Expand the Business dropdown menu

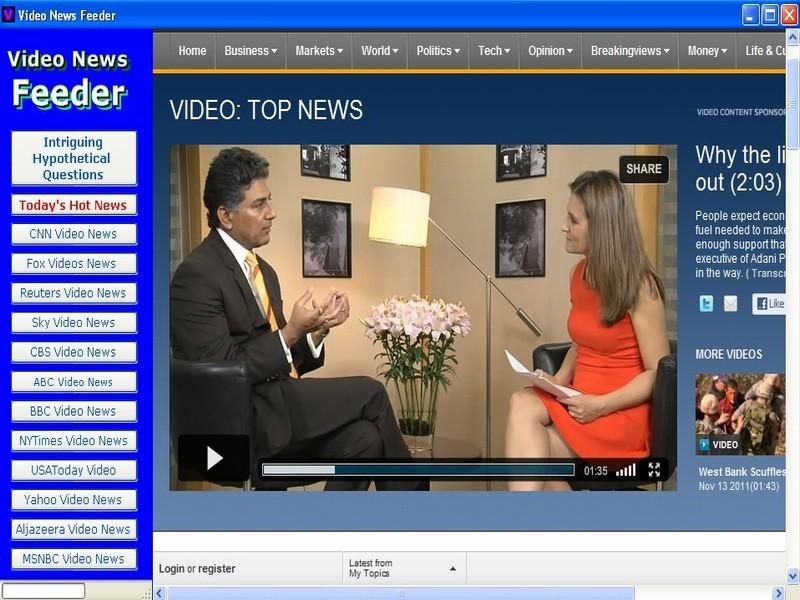[x=251, y=51]
